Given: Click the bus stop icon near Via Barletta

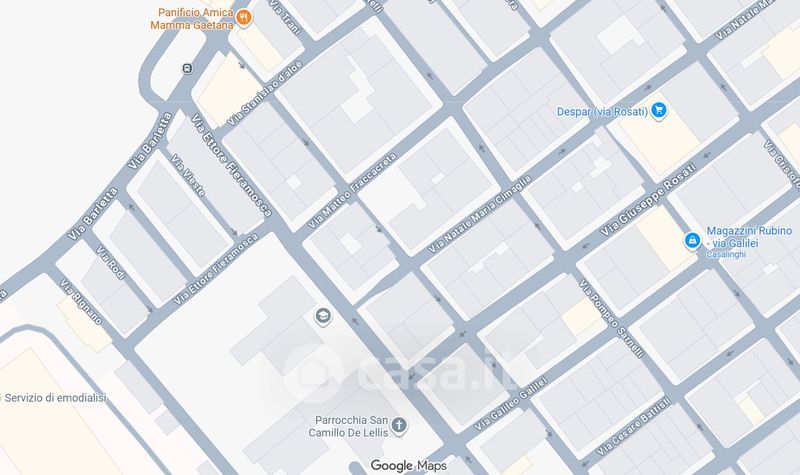Looking at the screenshot, I should pos(188,68).
